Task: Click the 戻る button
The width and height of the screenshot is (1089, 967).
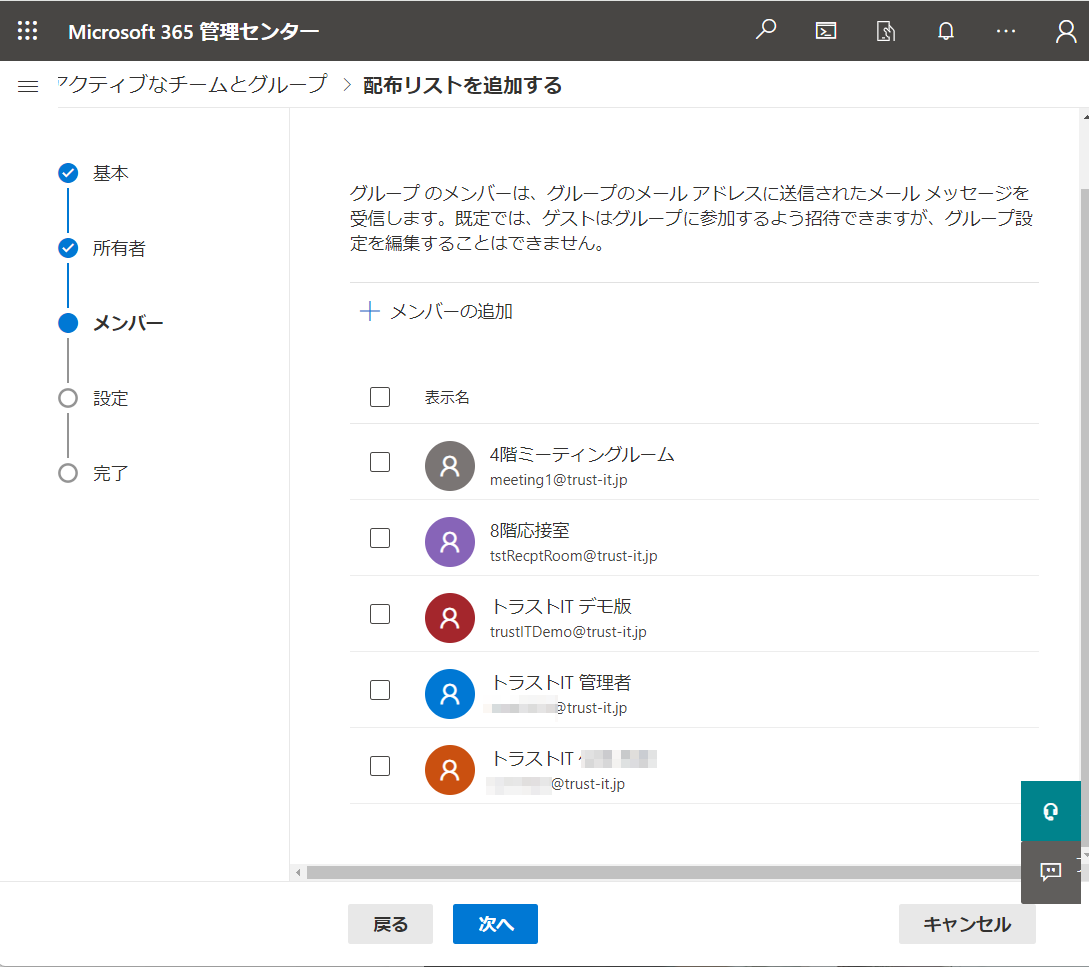Action: click(390, 924)
